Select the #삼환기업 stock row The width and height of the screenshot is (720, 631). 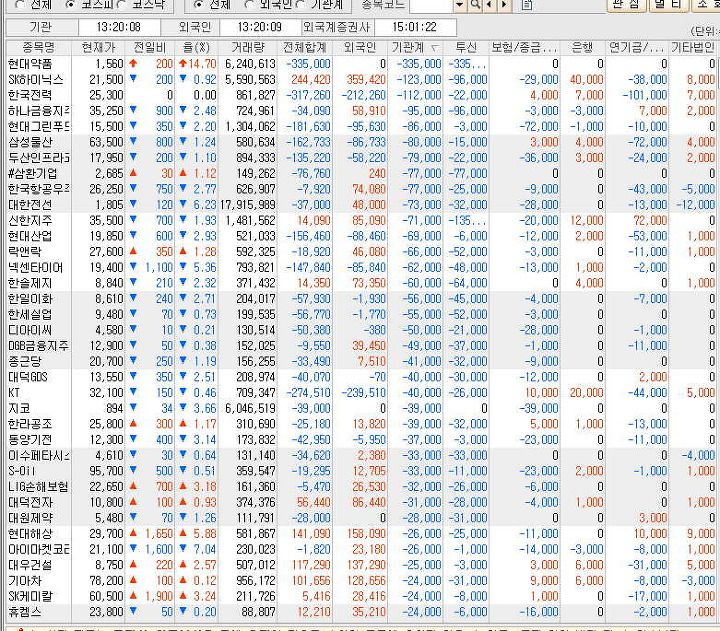tap(360, 173)
